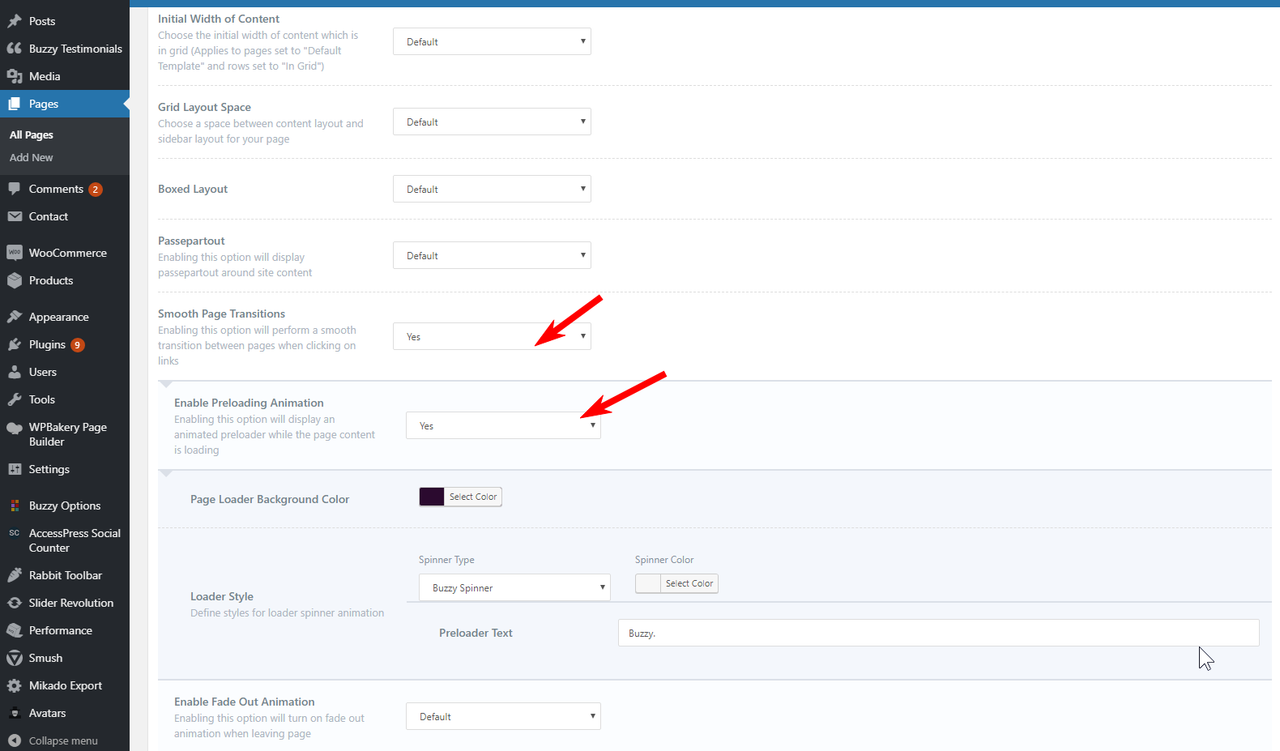Click the light Spinner Color swatch

[648, 584]
